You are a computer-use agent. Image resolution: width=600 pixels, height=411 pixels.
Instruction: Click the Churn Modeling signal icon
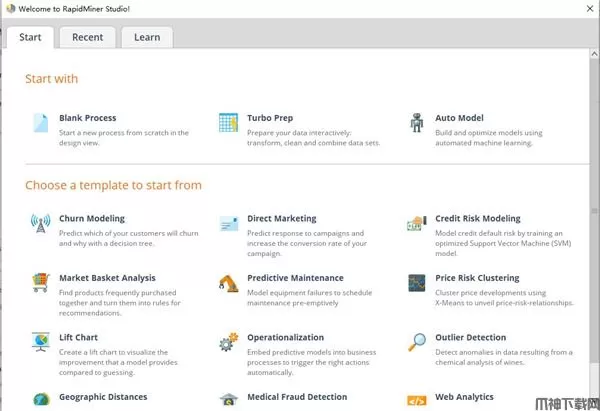pyautogui.click(x=40, y=223)
